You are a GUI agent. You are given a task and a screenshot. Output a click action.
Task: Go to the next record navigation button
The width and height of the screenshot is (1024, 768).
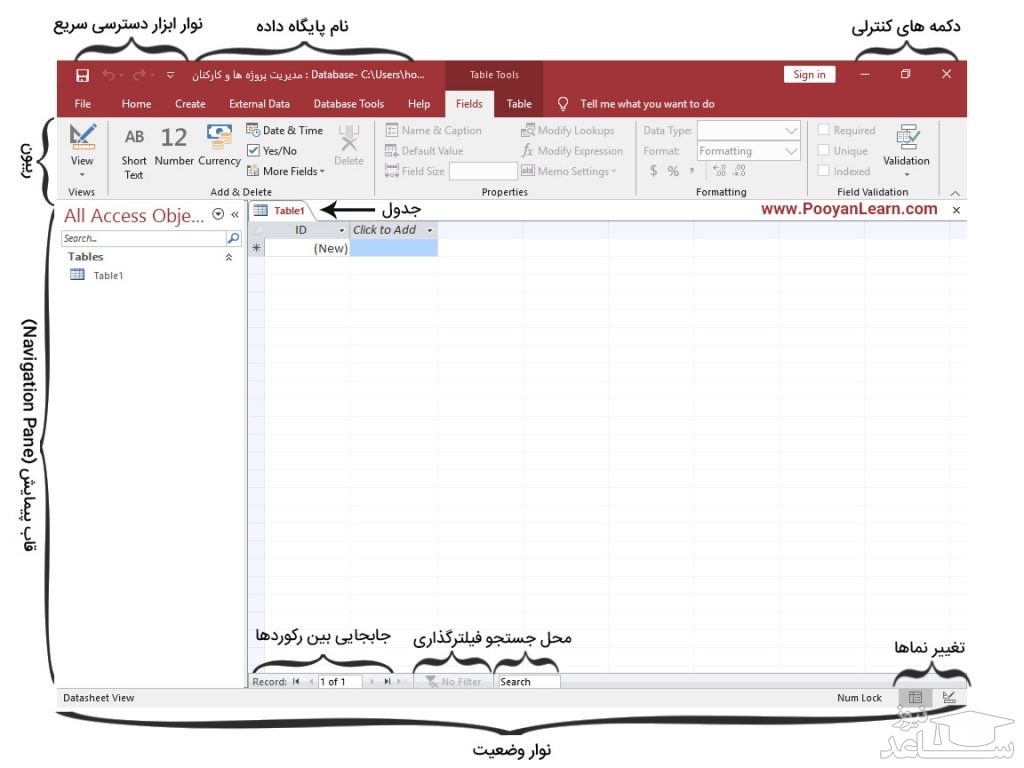[x=373, y=682]
